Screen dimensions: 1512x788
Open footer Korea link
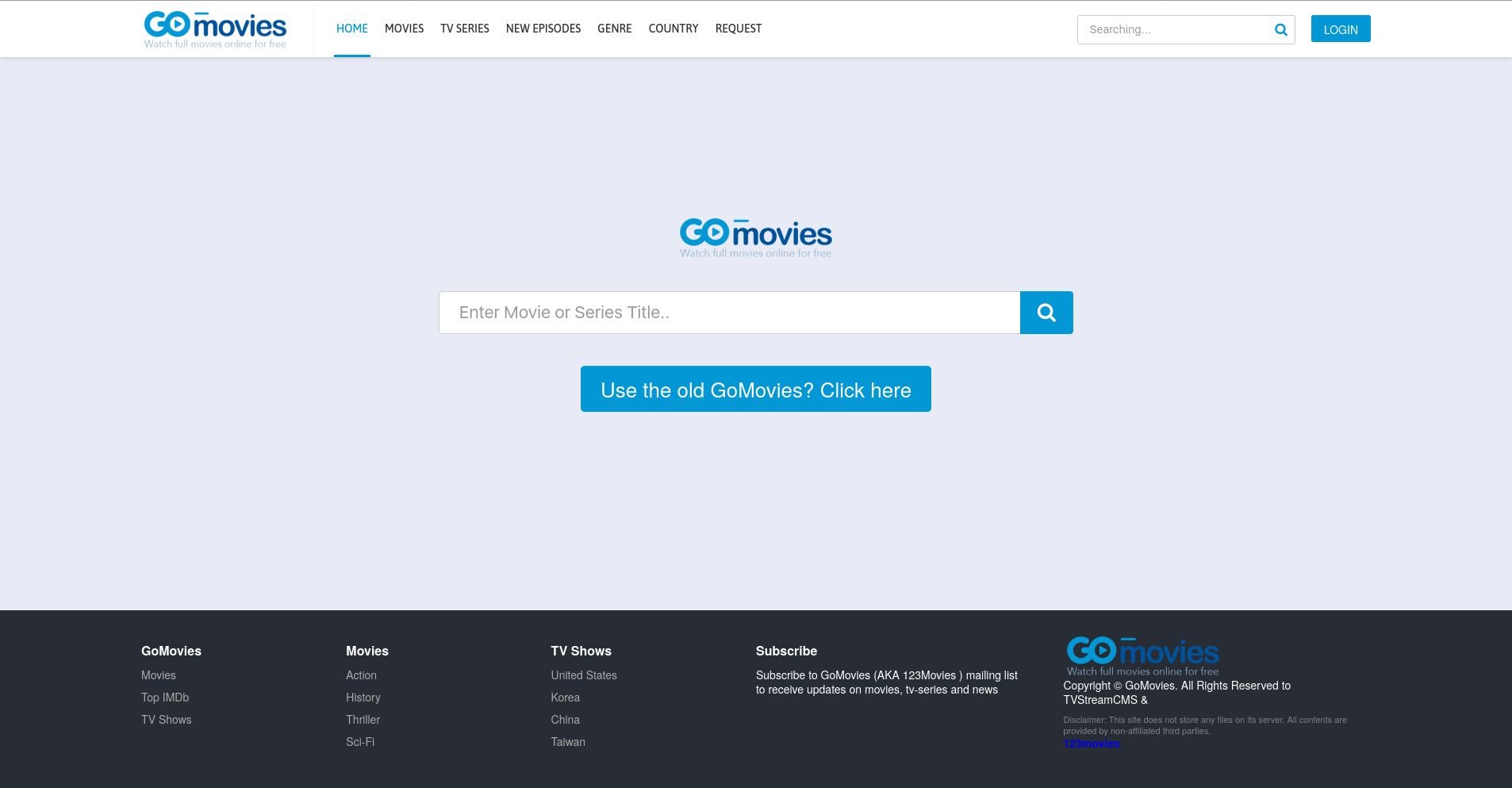pos(566,698)
